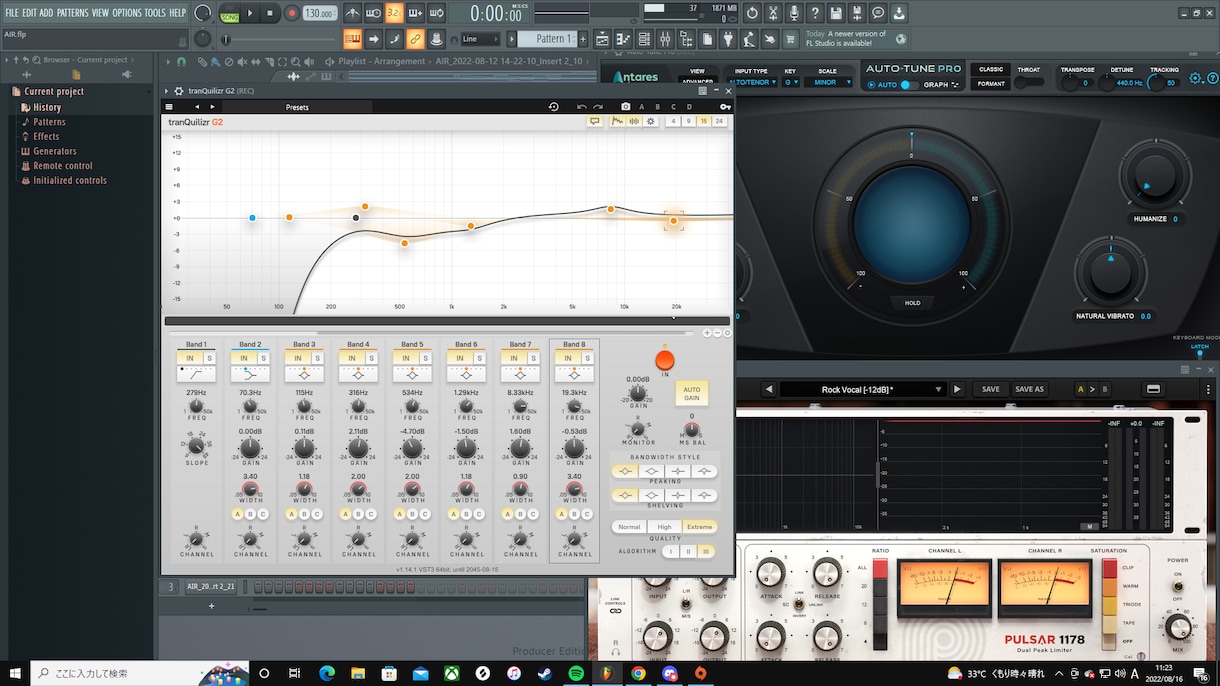Image resolution: width=1220 pixels, height=686 pixels.
Task: Expand the Generators folder in the browser
Action: (55, 151)
